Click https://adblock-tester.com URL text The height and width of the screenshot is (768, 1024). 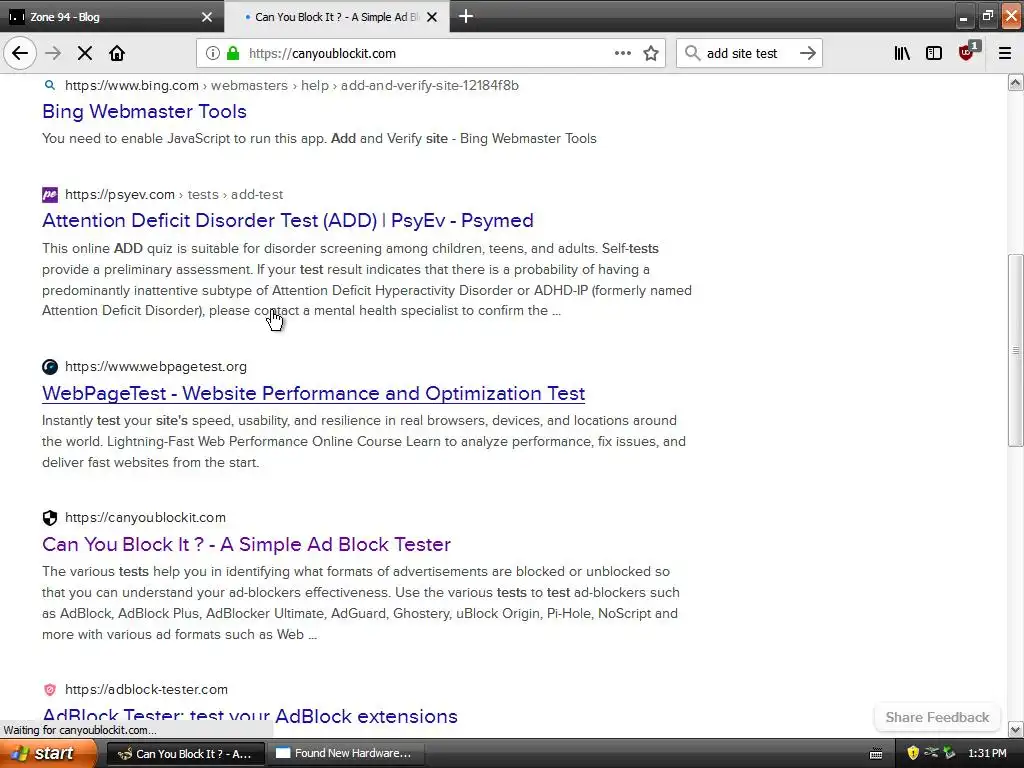click(146, 690)
